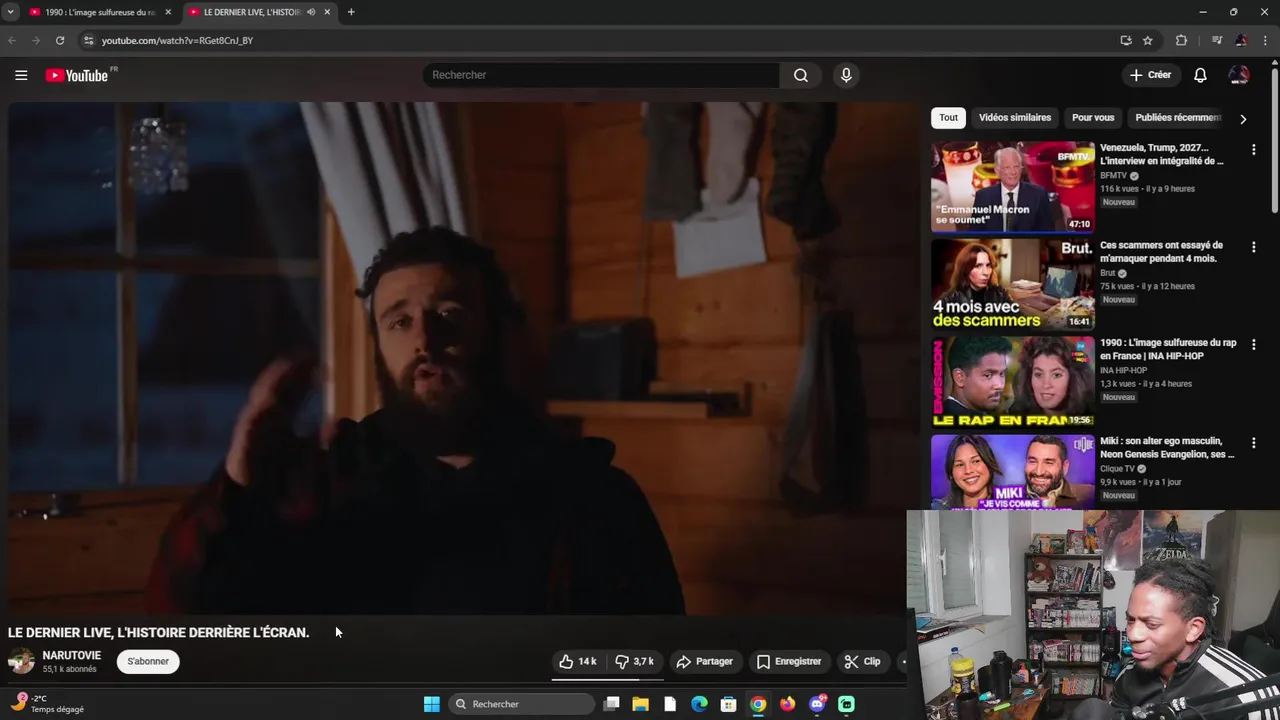The image size is (1280, 720).
Task: Click the taskbar Rechercher search box
Action: coord(520,704)
